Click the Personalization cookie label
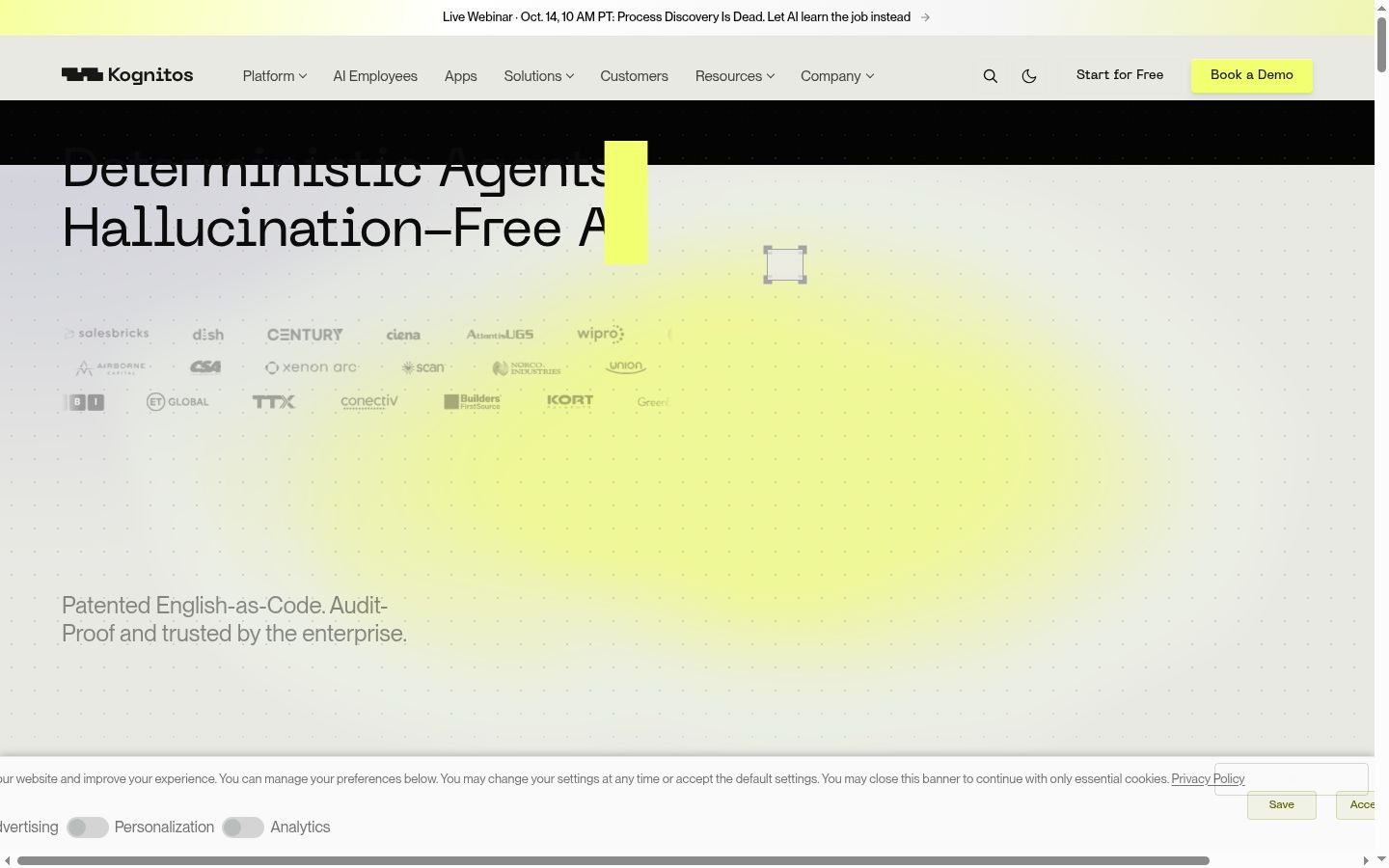This screenshot has width=1389, height=868. (164, 827)
